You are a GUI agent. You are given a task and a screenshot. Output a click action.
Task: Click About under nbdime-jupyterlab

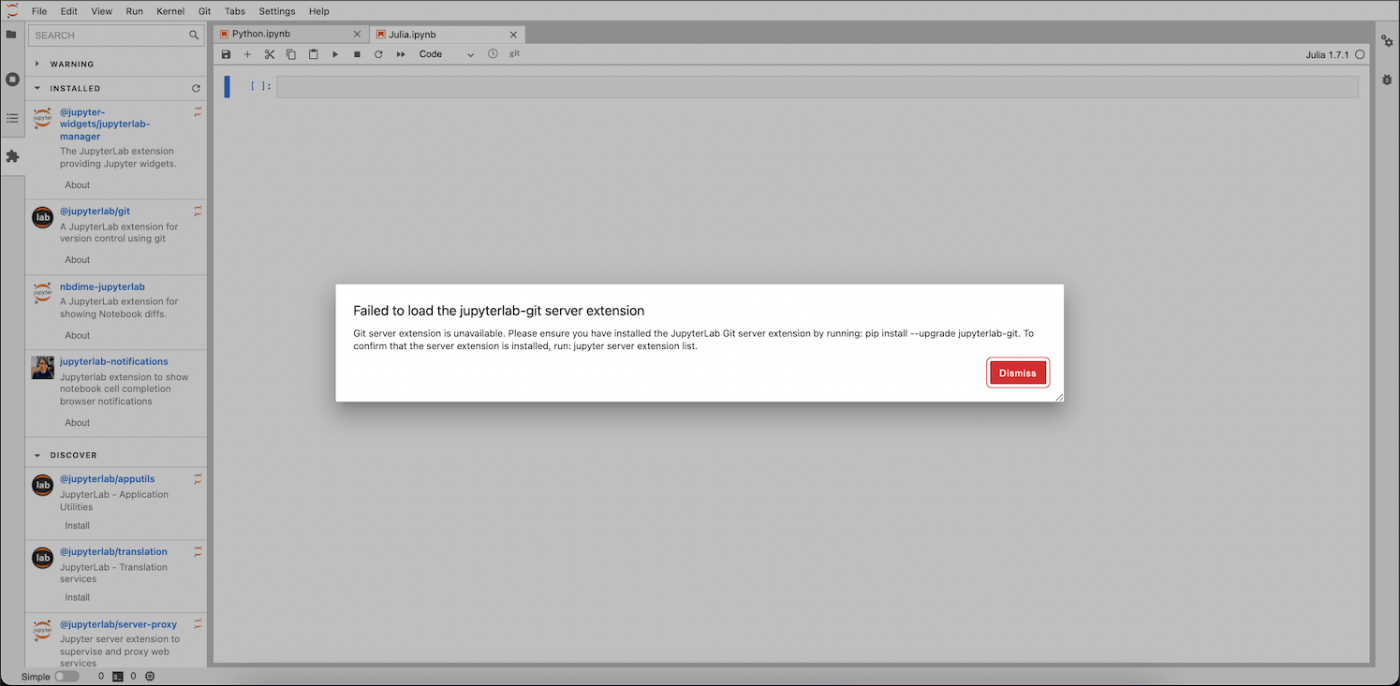[x=77, y=336]
